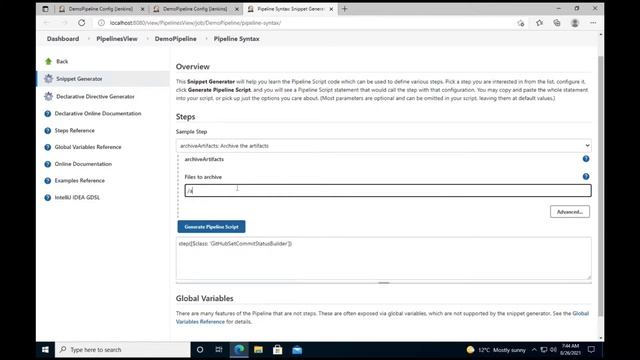Viewport: 640px width, 360px height.
Task: Click the green Back arrow icon
Action: (49, 61)
